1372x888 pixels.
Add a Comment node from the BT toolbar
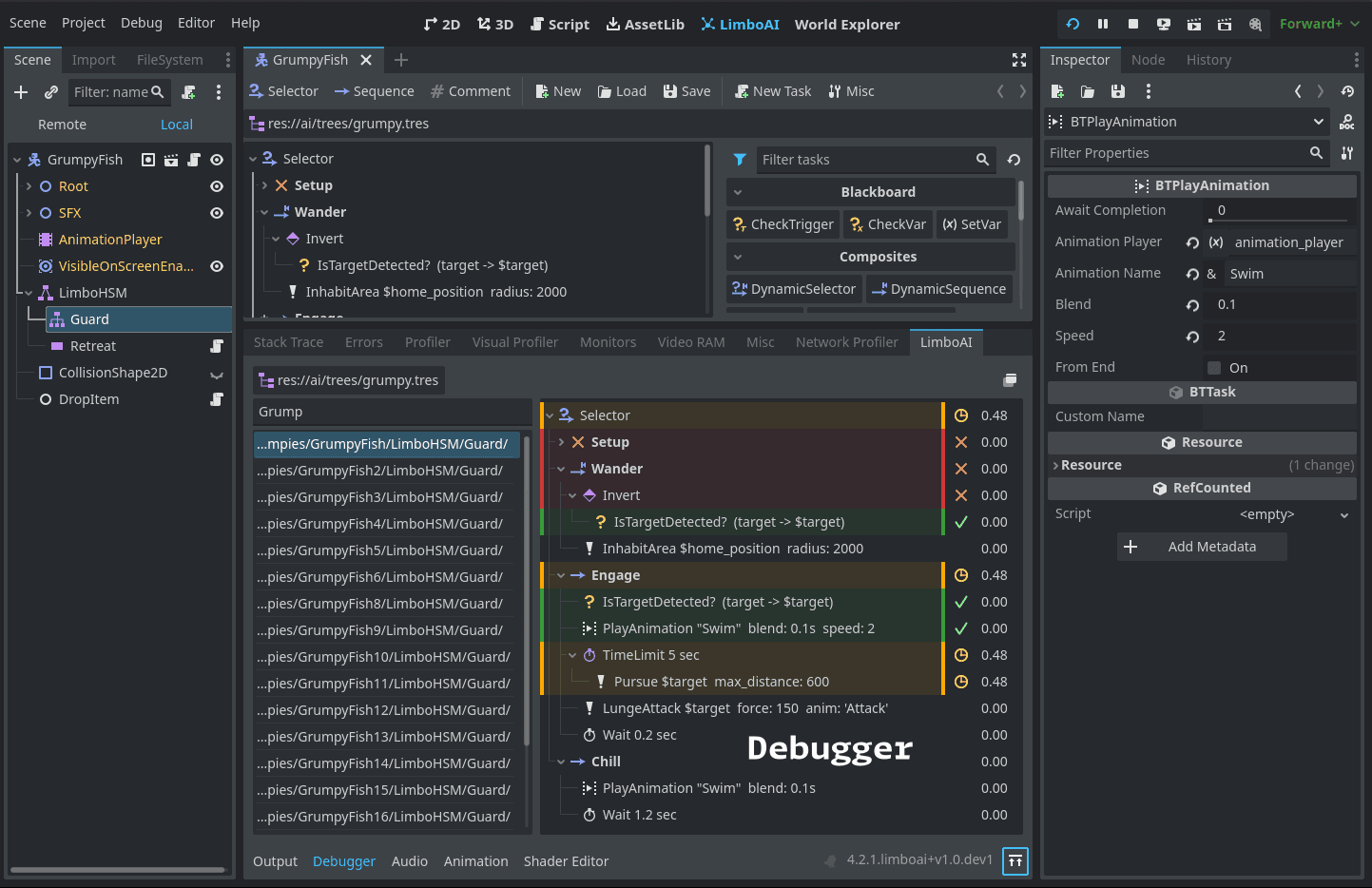471,90
